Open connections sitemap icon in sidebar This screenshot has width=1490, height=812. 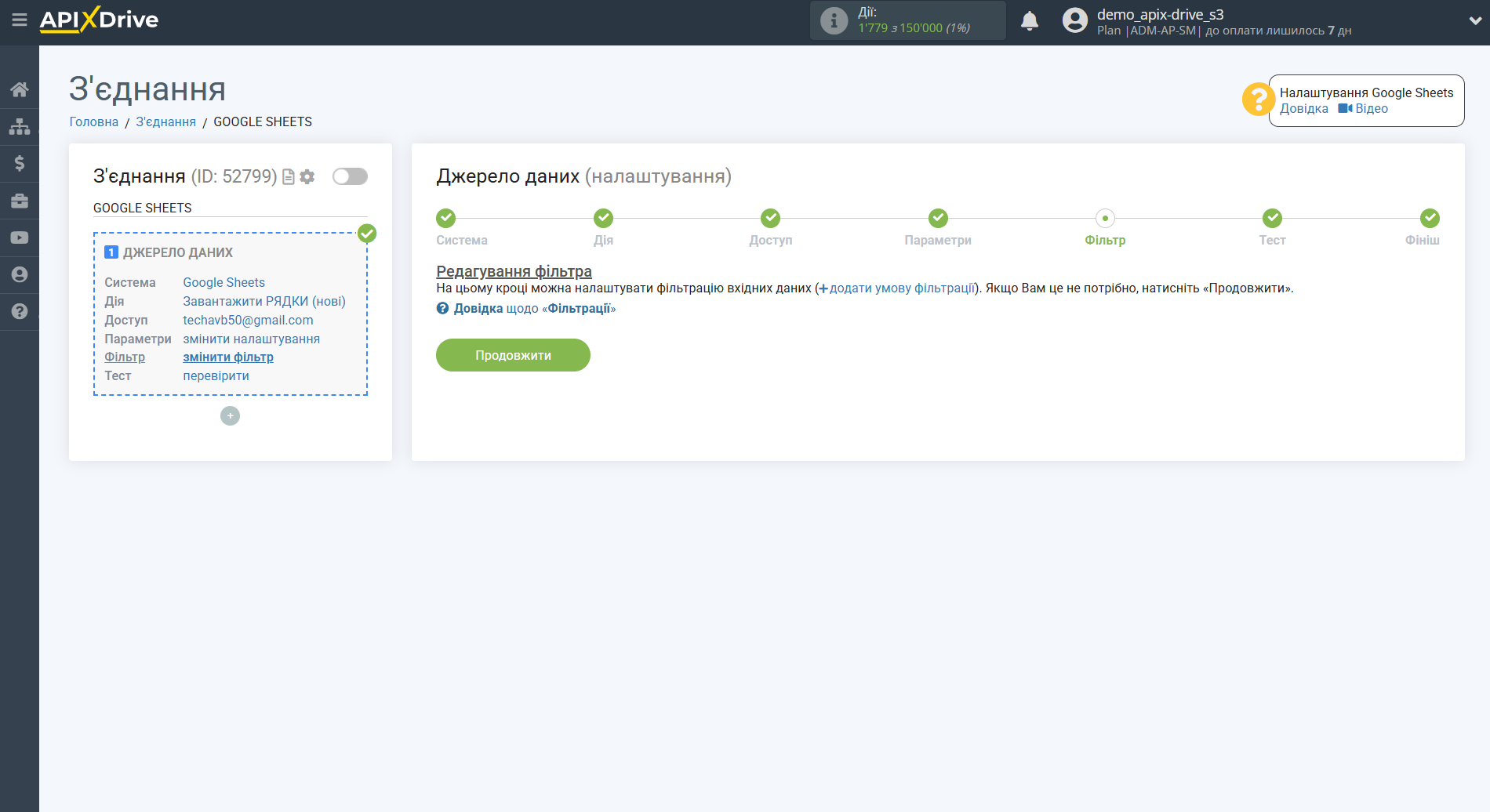click(x=20, y=126)
